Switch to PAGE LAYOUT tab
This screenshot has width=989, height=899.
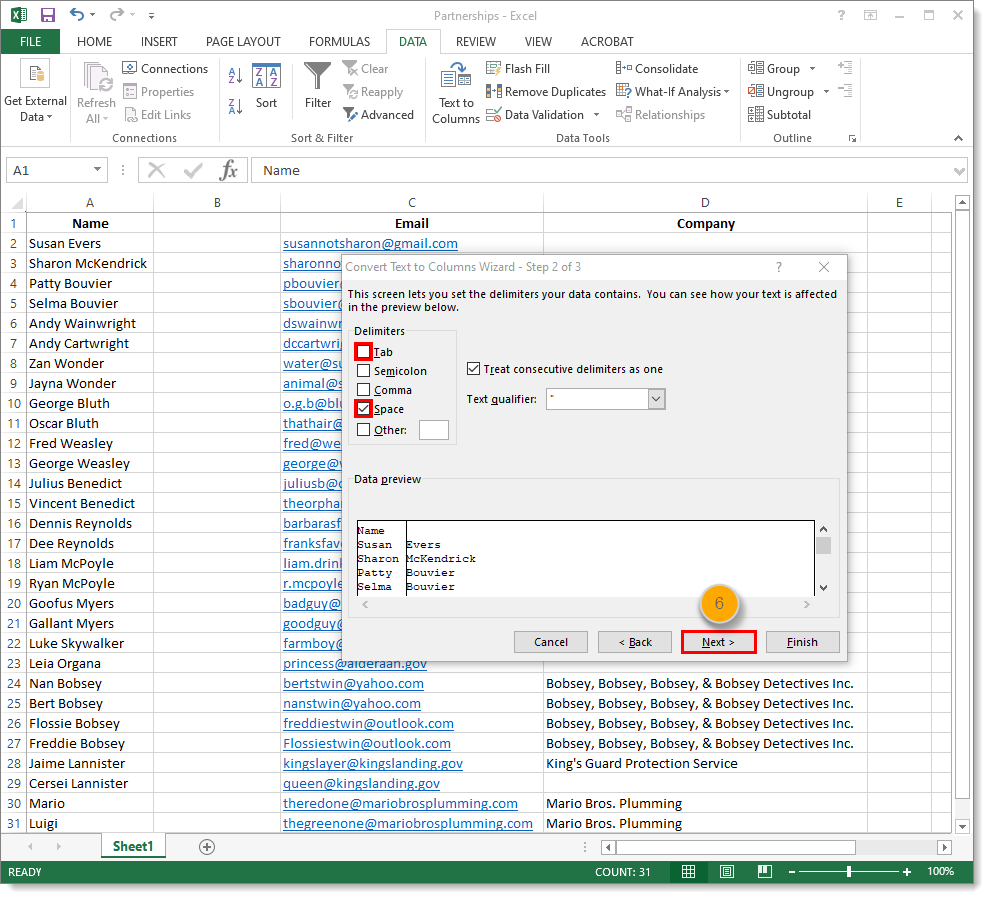(x=243, y=42)
